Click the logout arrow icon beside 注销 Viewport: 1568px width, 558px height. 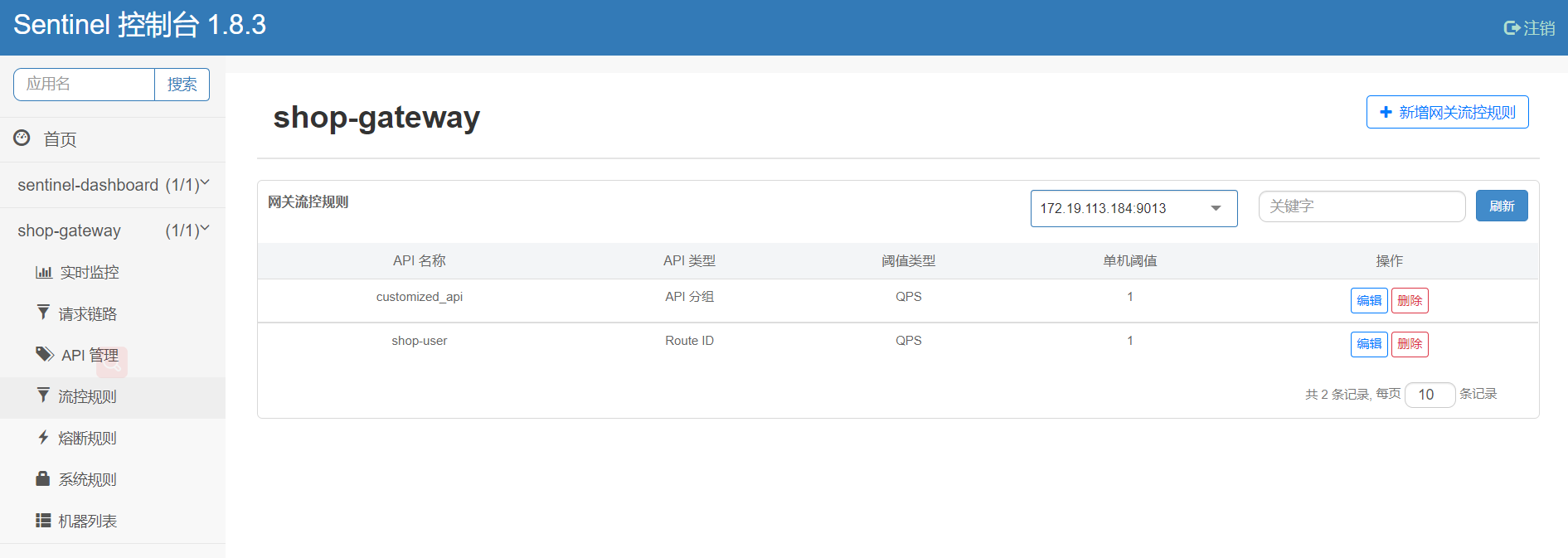[x=1512, y=28]
